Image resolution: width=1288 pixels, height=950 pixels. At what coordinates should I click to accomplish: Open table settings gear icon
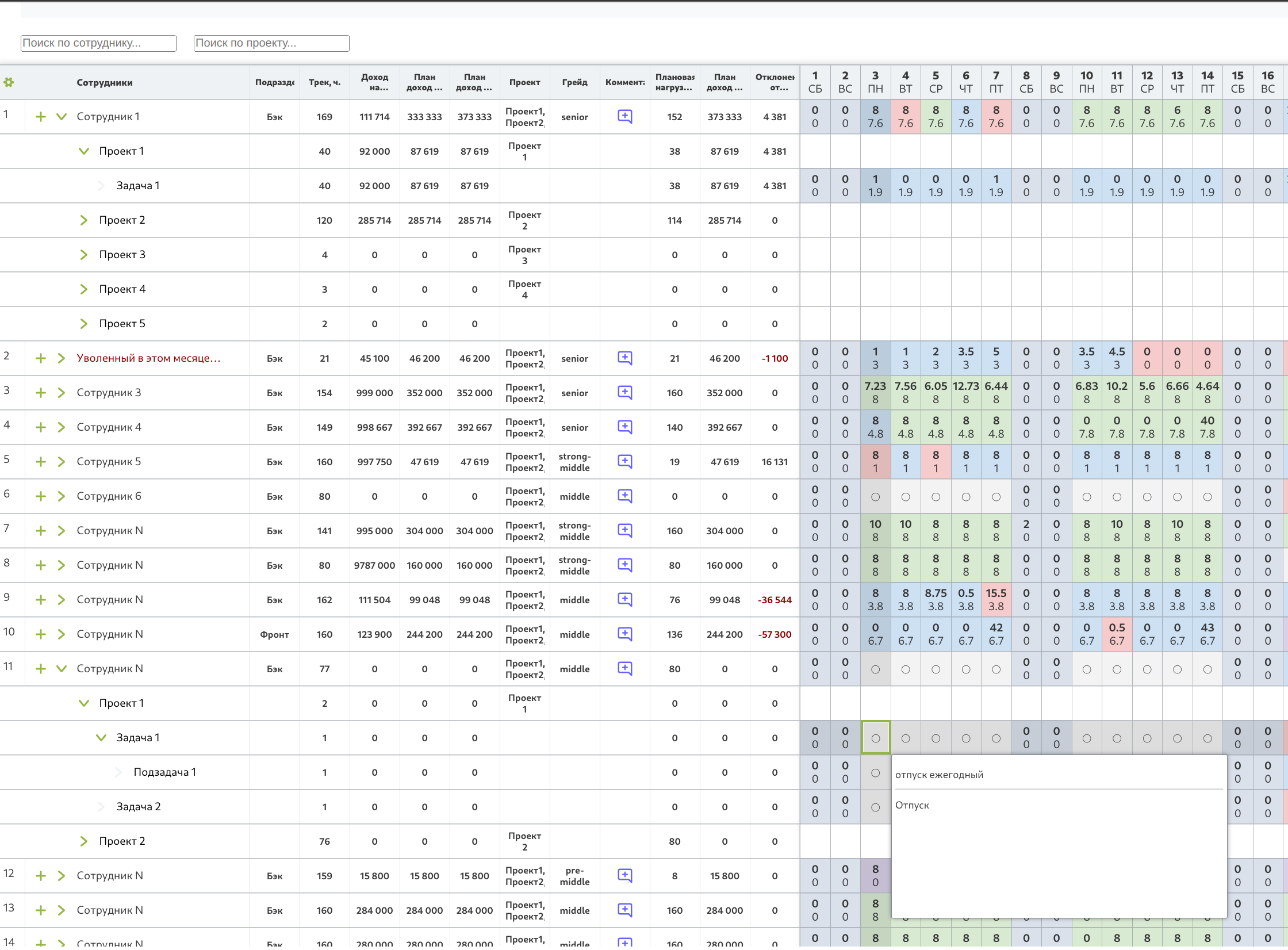pos(9,82)
